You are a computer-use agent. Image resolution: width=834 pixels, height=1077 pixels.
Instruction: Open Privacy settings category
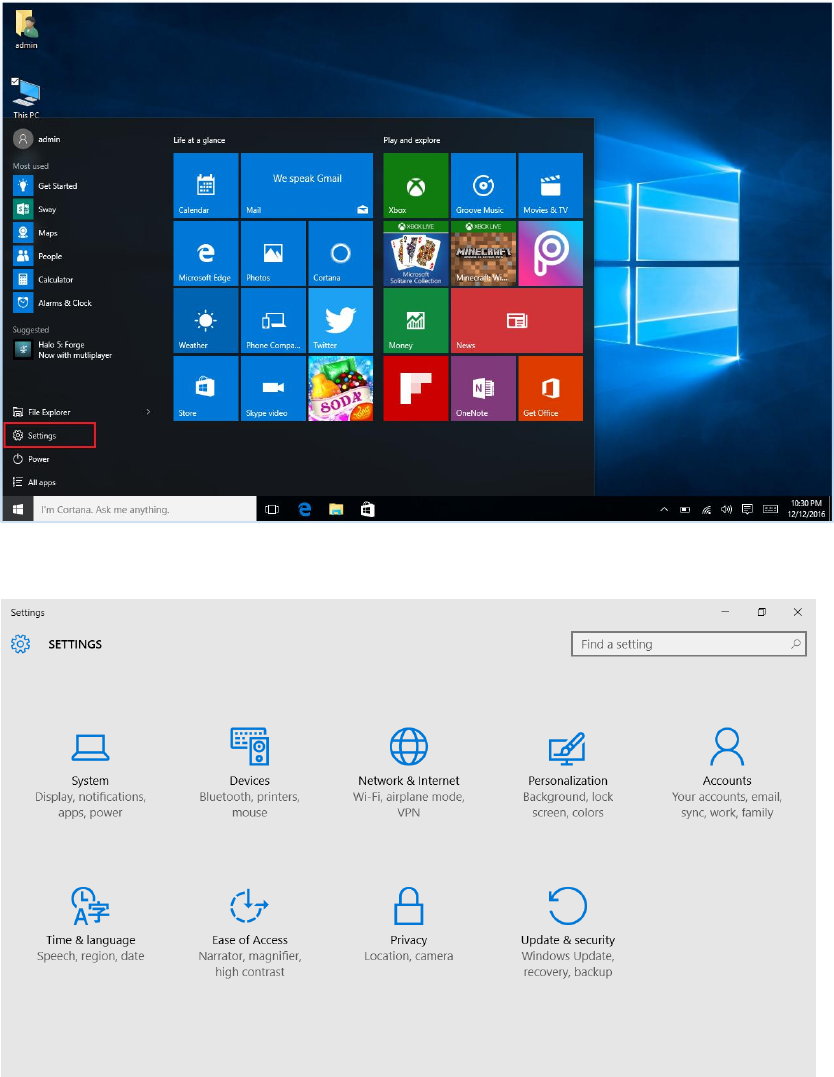click(409, 925)
